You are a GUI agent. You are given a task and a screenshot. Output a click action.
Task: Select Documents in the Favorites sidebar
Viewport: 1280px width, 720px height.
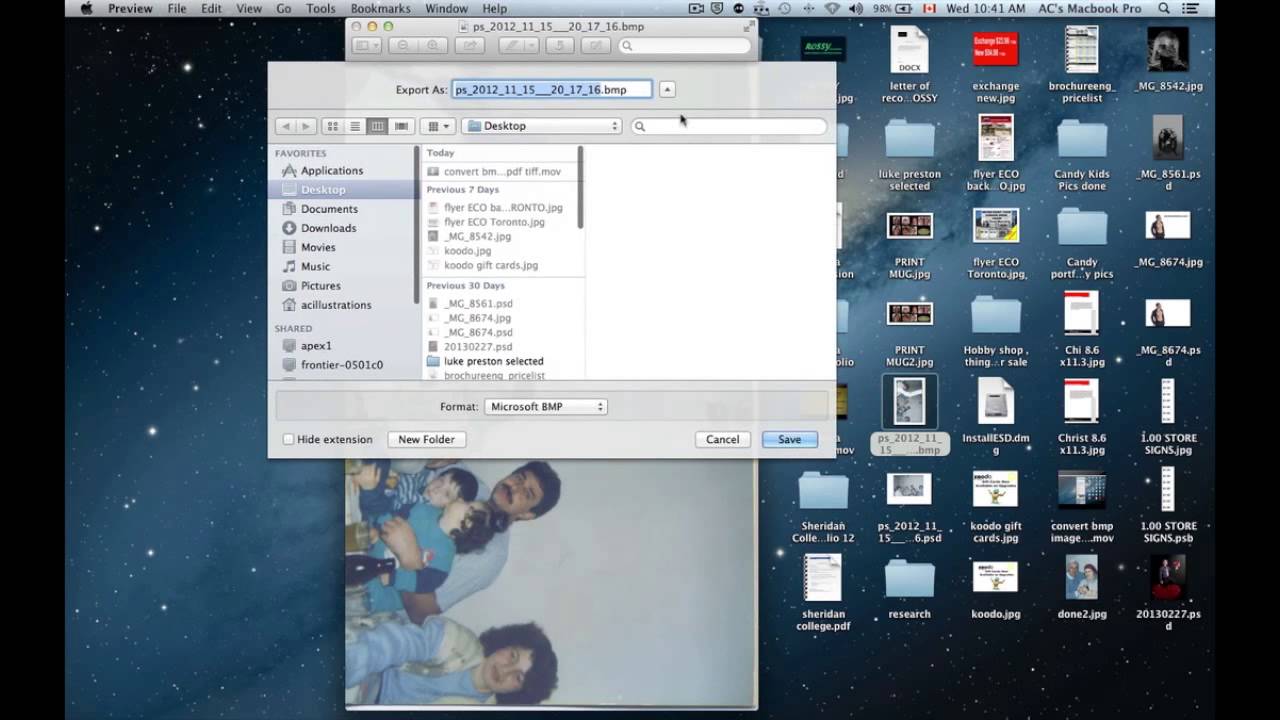(329, 209)
